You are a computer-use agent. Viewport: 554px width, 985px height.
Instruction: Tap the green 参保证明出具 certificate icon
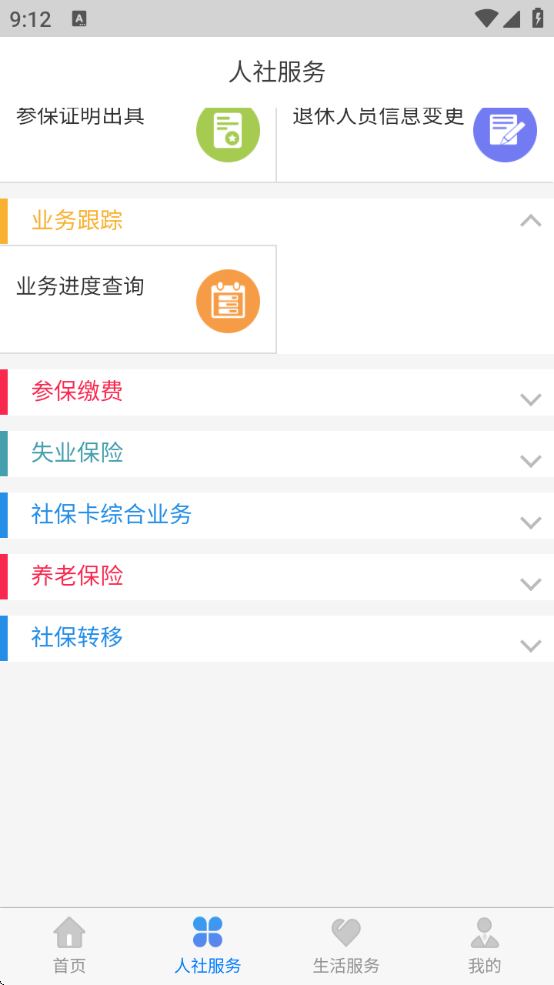point(228,134)
